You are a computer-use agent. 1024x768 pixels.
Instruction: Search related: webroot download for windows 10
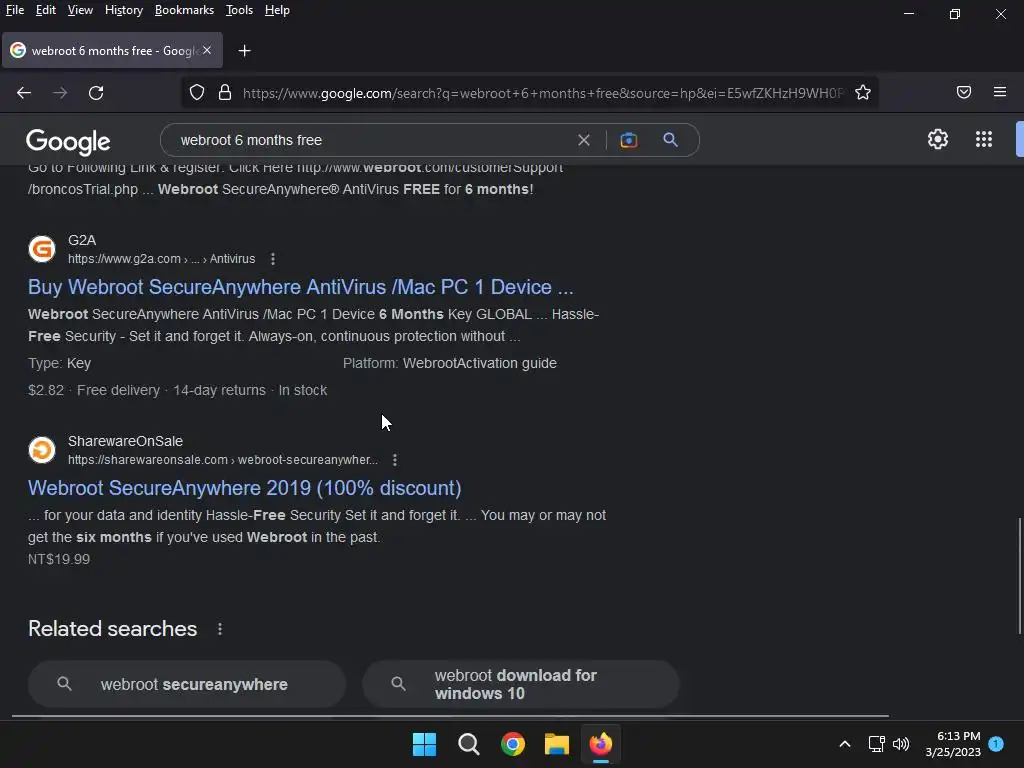point(520,684)
